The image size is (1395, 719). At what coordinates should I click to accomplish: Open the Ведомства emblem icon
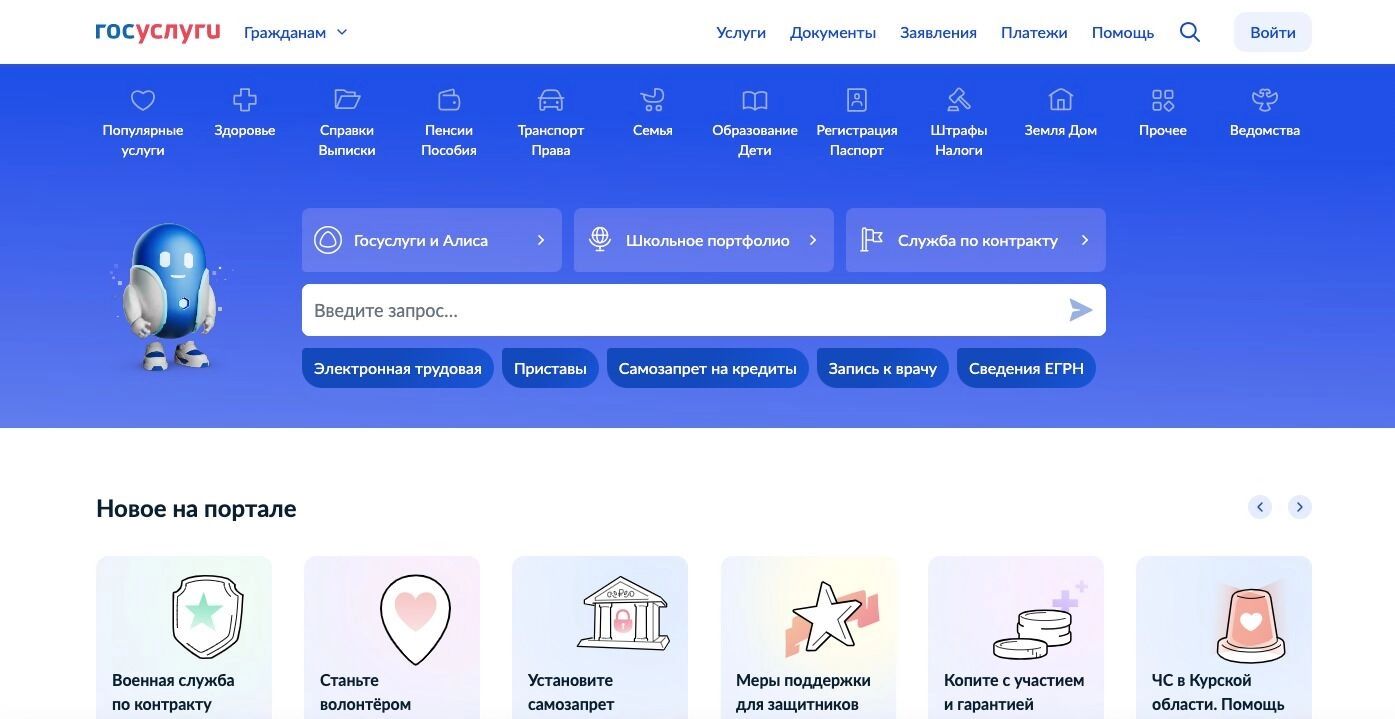point(1265,100)
